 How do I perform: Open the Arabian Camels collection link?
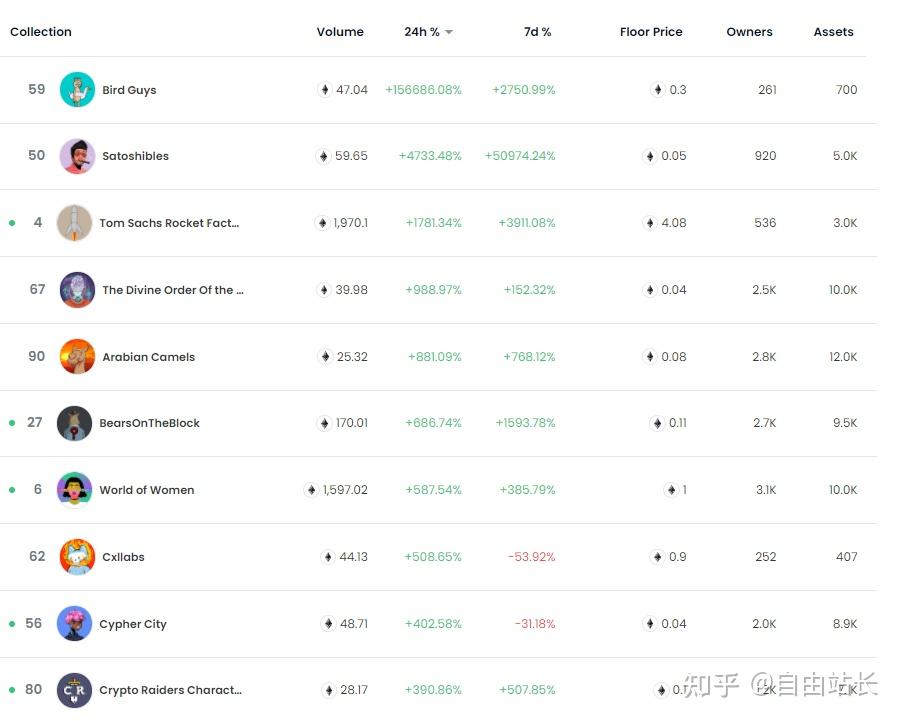click(x=148, y=357)
